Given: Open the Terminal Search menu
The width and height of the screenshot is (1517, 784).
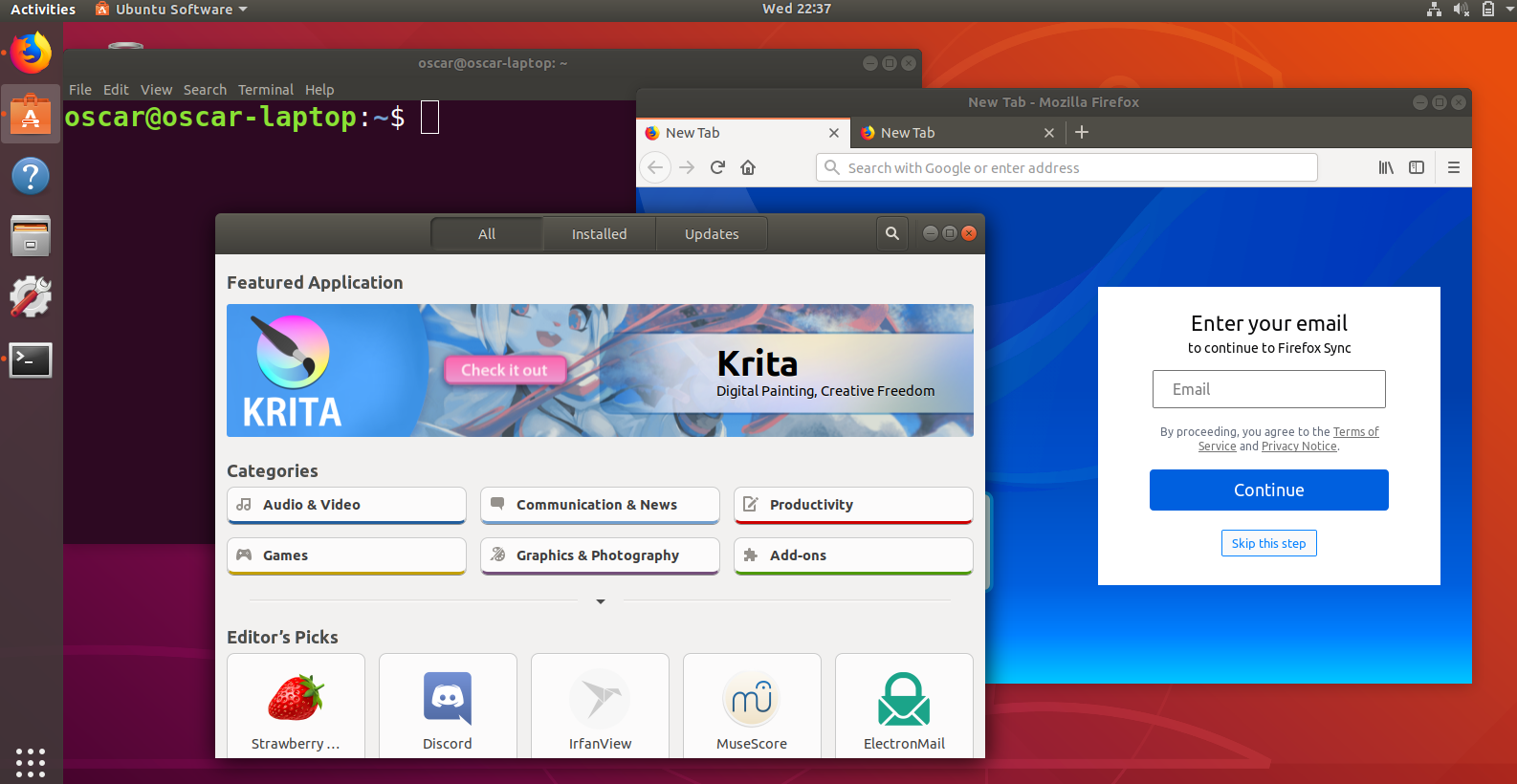Looking at the screenshot, I should (x=206, y=90).
